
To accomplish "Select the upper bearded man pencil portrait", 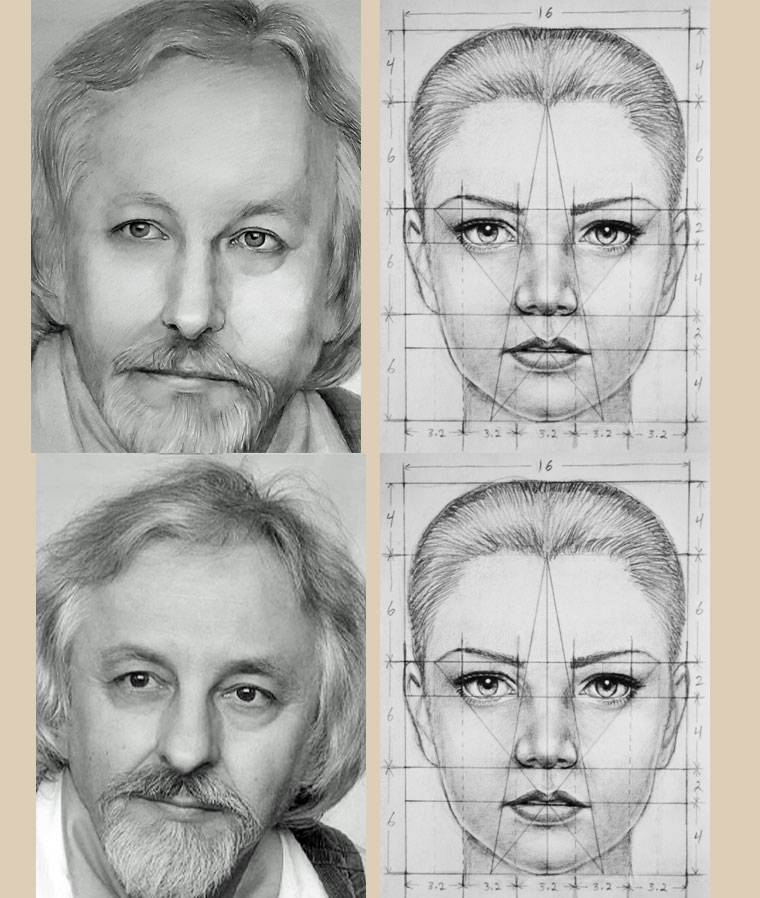I will (x=196, y=226).
